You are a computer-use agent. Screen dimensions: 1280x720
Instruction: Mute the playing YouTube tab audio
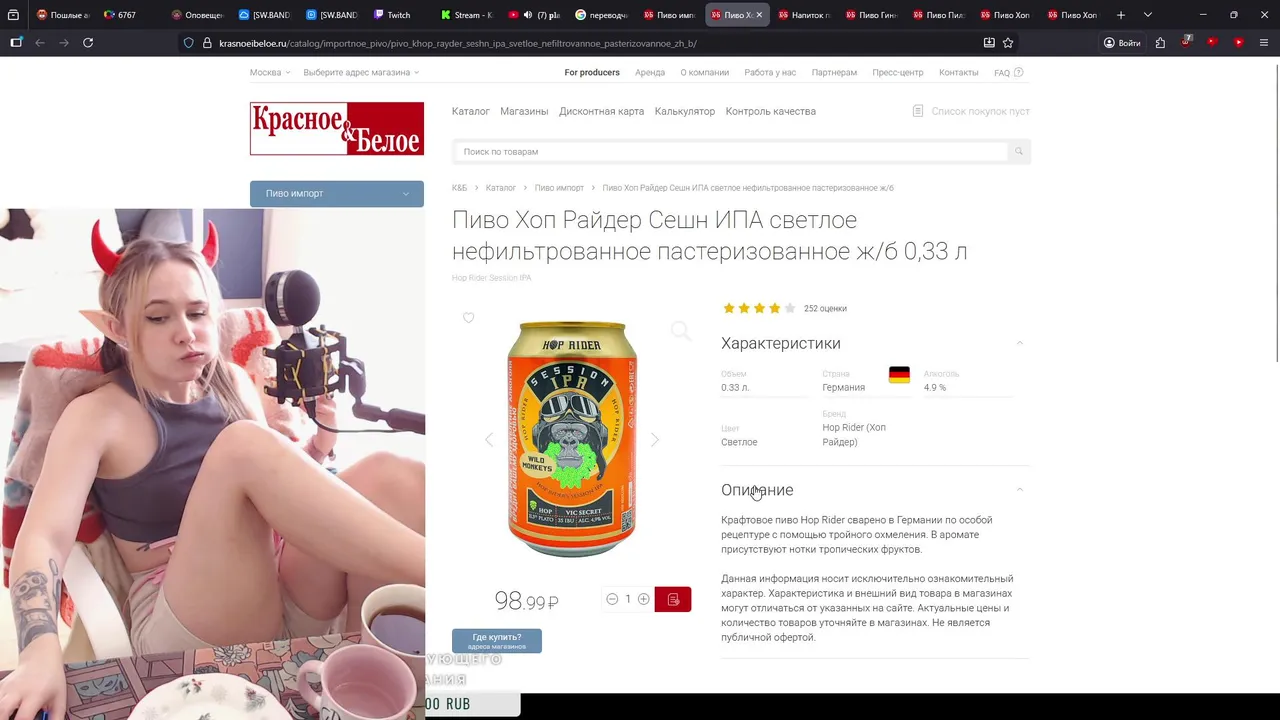(x=528, y=15)
